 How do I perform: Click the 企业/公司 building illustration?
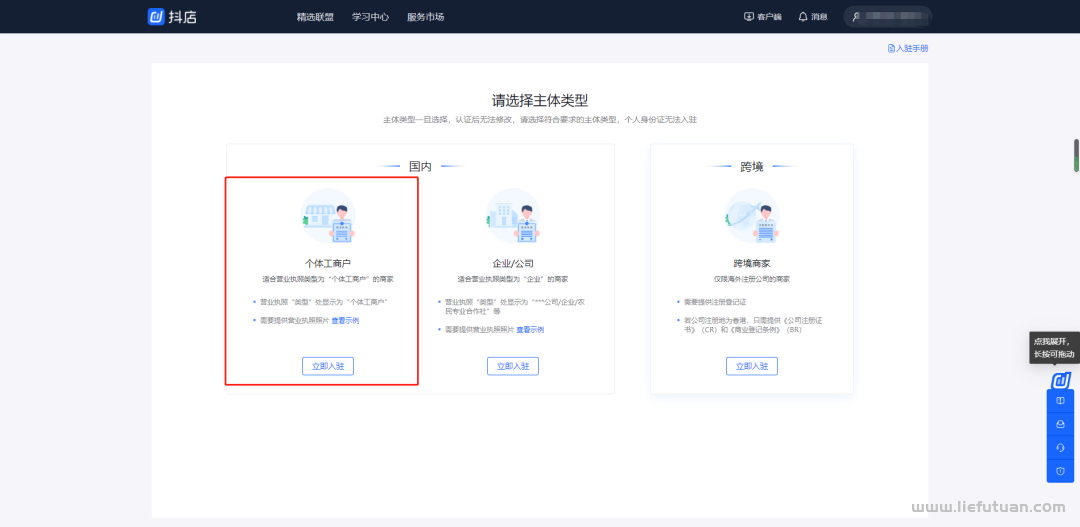[513, 216]
